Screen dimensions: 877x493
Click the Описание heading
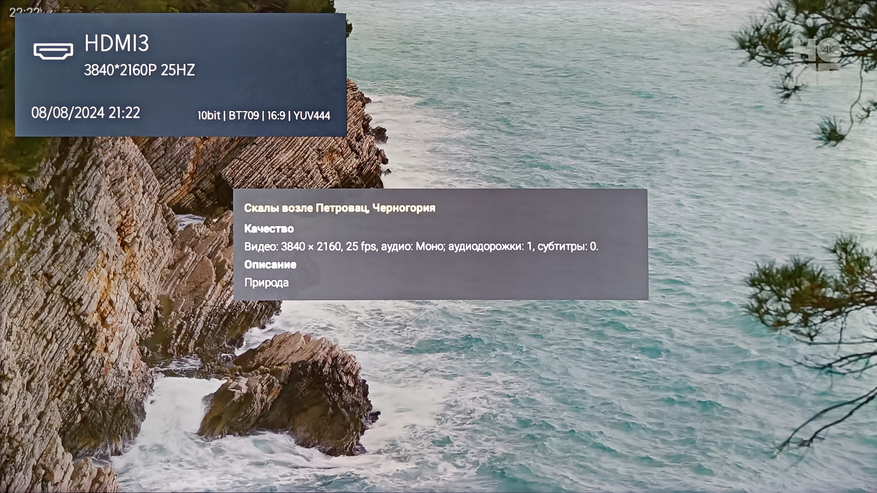point(270,264)
